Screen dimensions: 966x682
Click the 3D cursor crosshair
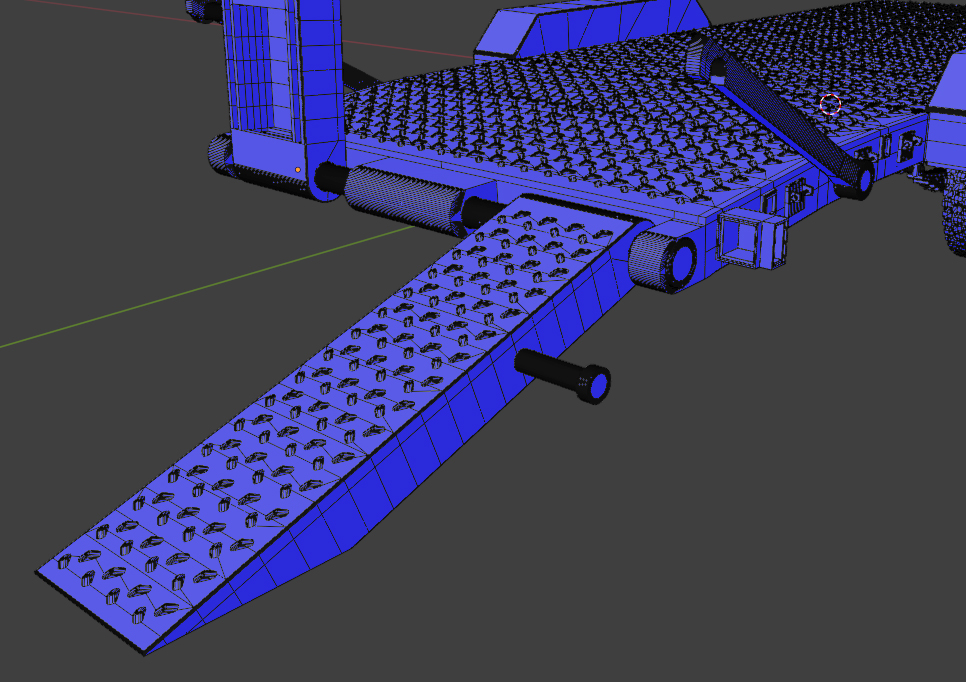pos(830,103)
